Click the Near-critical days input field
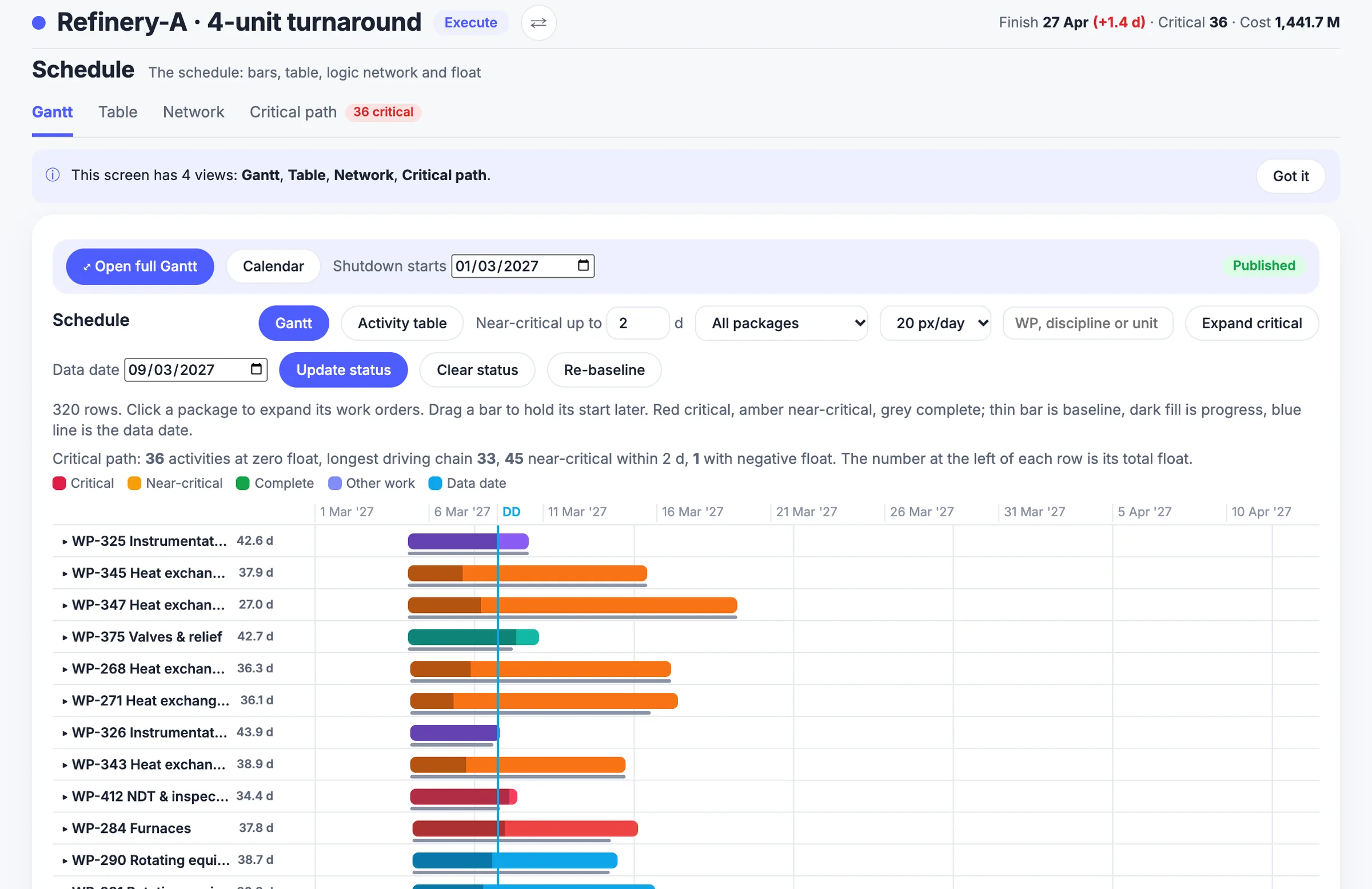 coord(637,323)
